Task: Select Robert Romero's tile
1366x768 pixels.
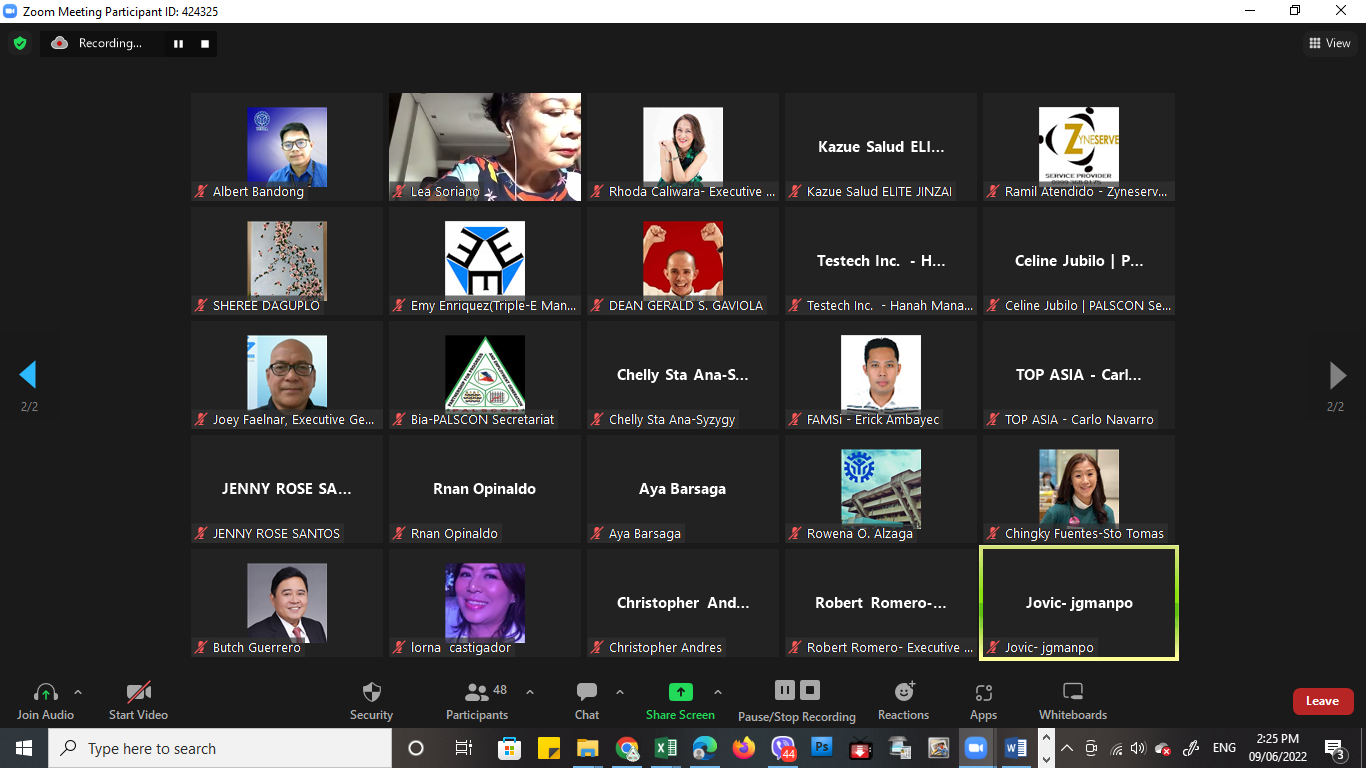Action: (x=881, y=603)
